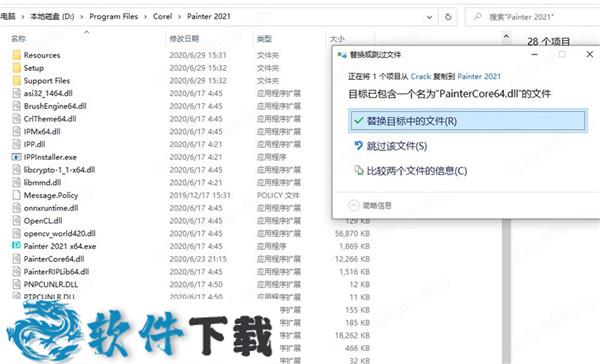
Task: Click the POLICY 文件 type cell
Action: pos(278,195)
